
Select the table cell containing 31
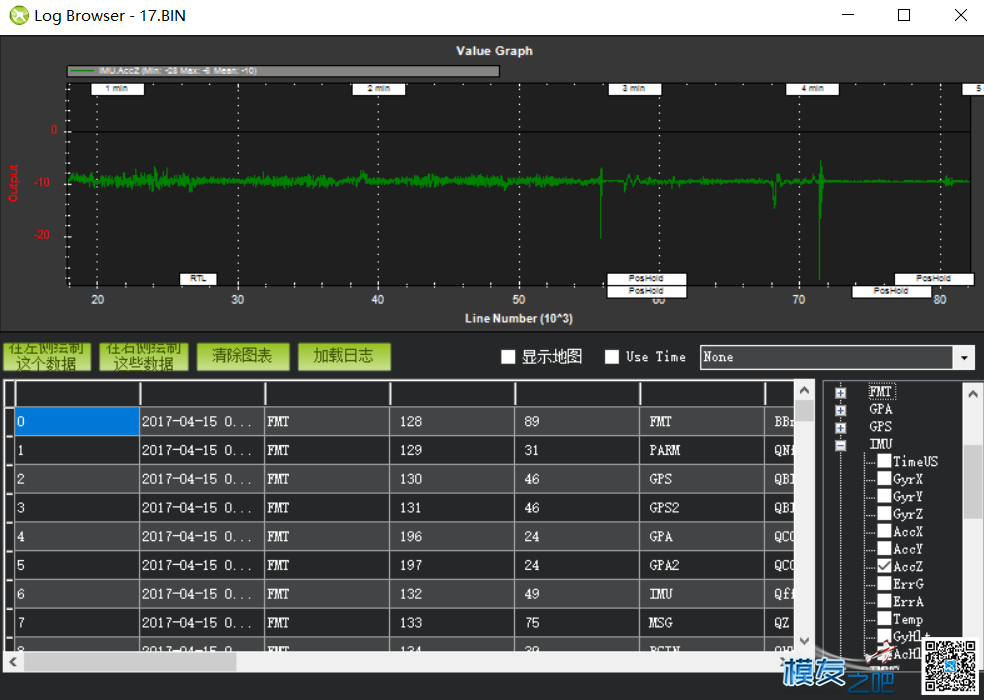[x=577, y=450]
